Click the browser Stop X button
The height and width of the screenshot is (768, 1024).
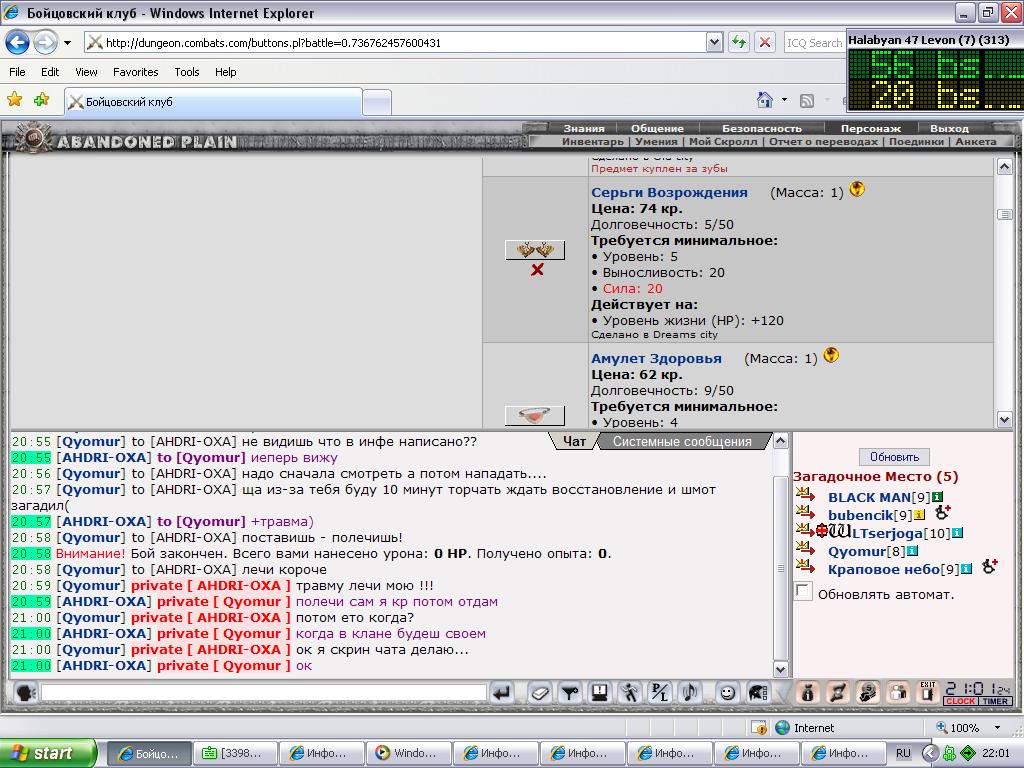click(x=764, y=42)
